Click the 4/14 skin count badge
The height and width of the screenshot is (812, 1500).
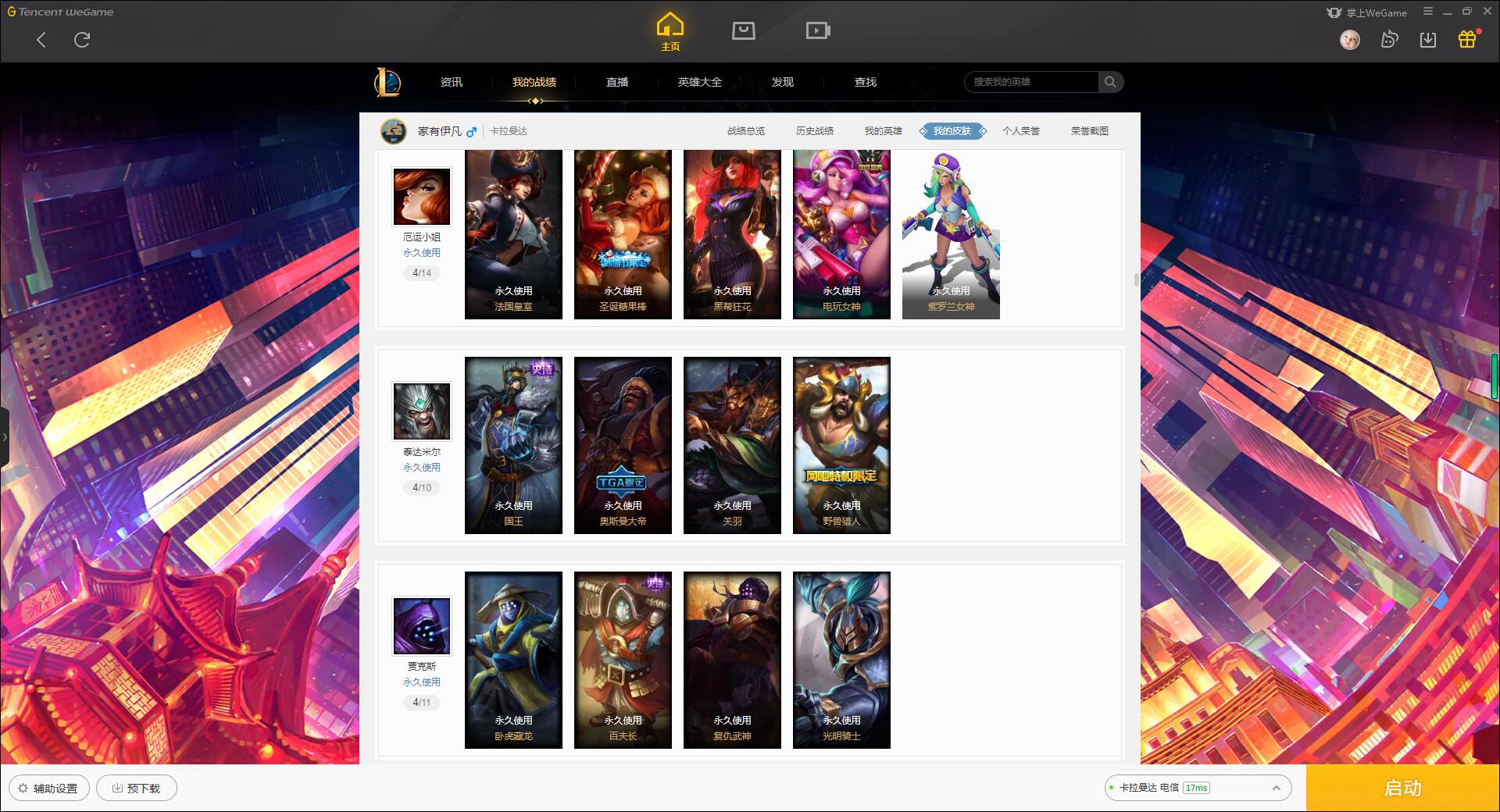coord(422,273)
